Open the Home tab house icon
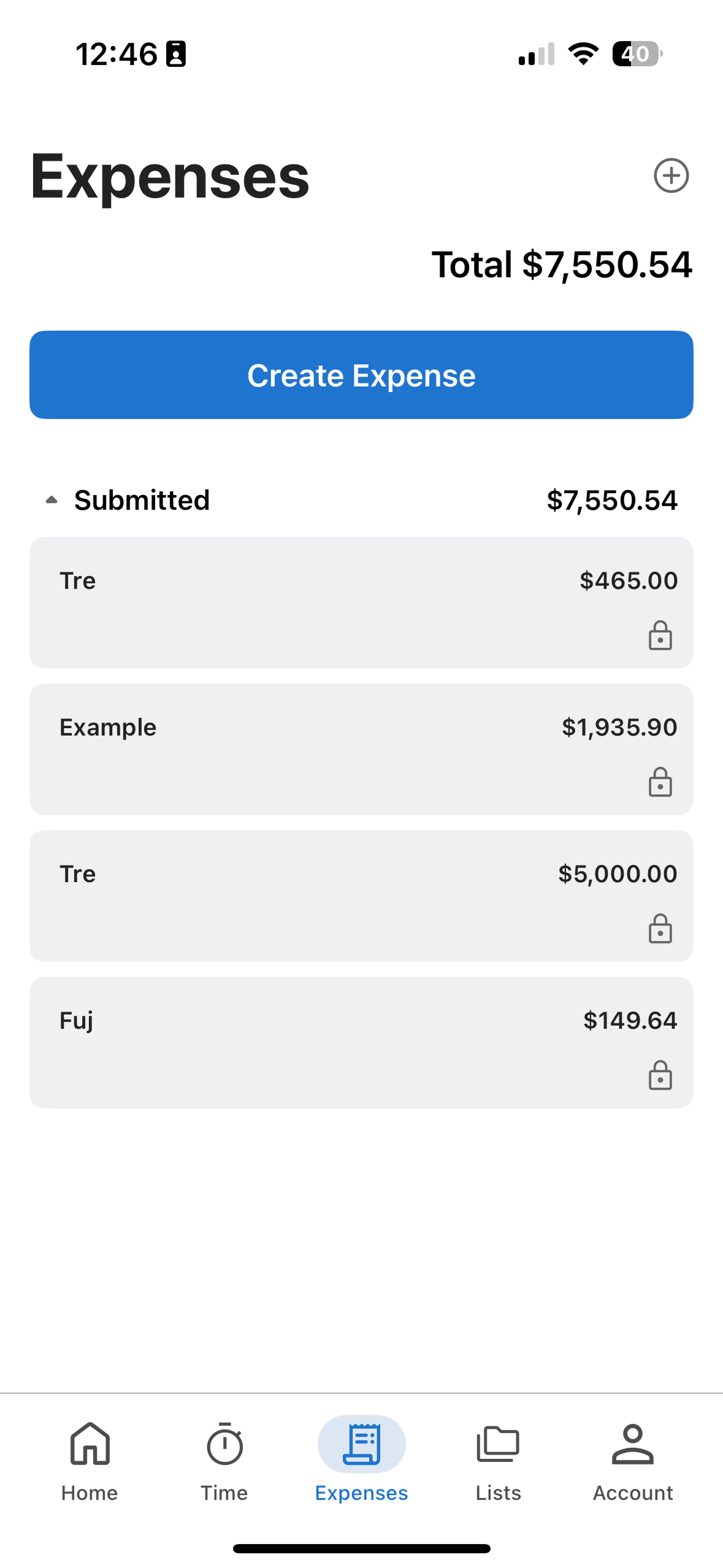Viewport: 723px width, 1568px height. click(x=90, y=1443)
